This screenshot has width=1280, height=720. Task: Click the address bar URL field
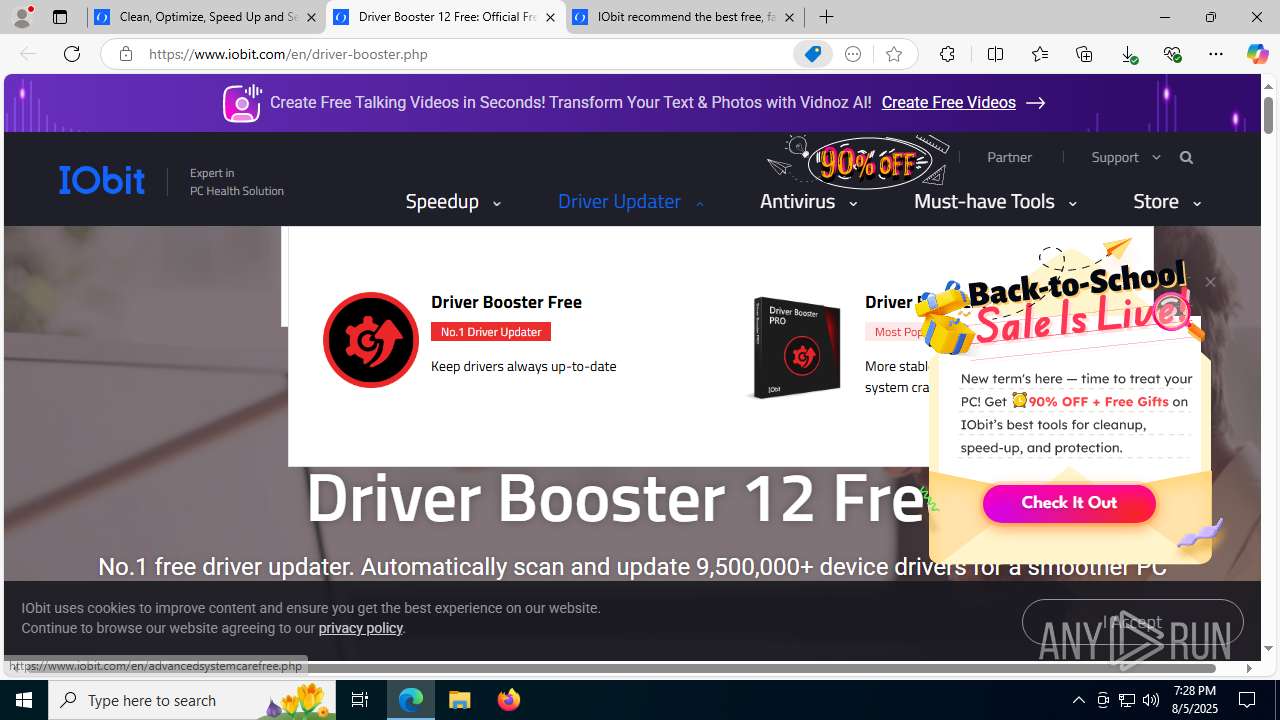(465, 54)
